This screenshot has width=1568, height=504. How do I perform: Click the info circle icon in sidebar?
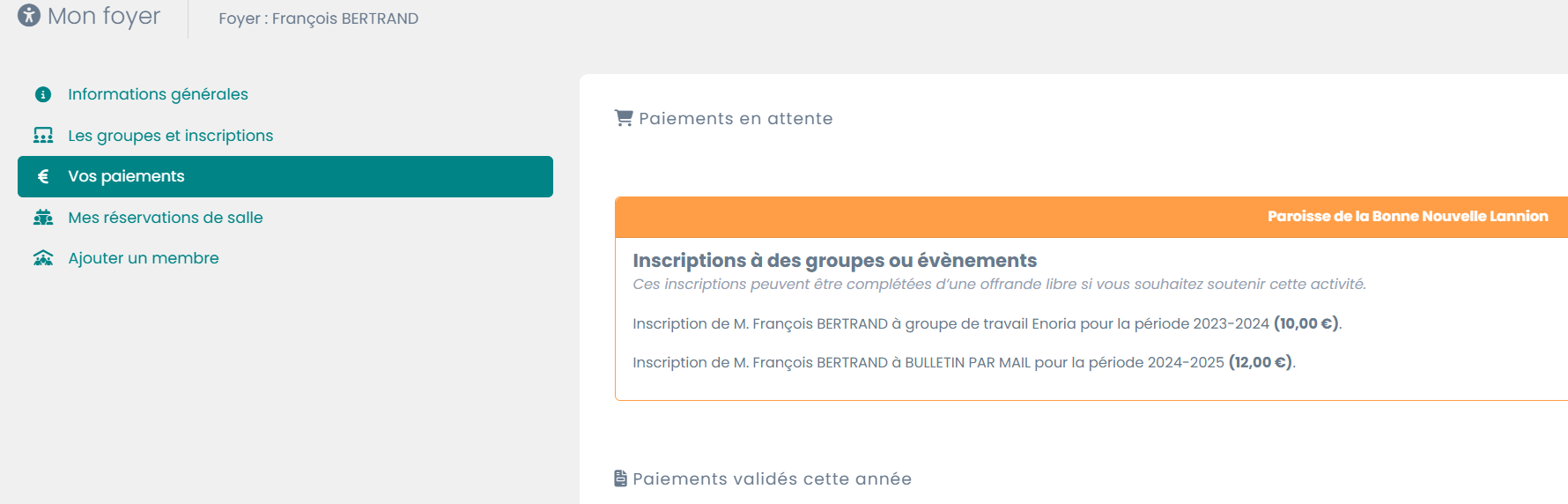(x=42, y=94)
